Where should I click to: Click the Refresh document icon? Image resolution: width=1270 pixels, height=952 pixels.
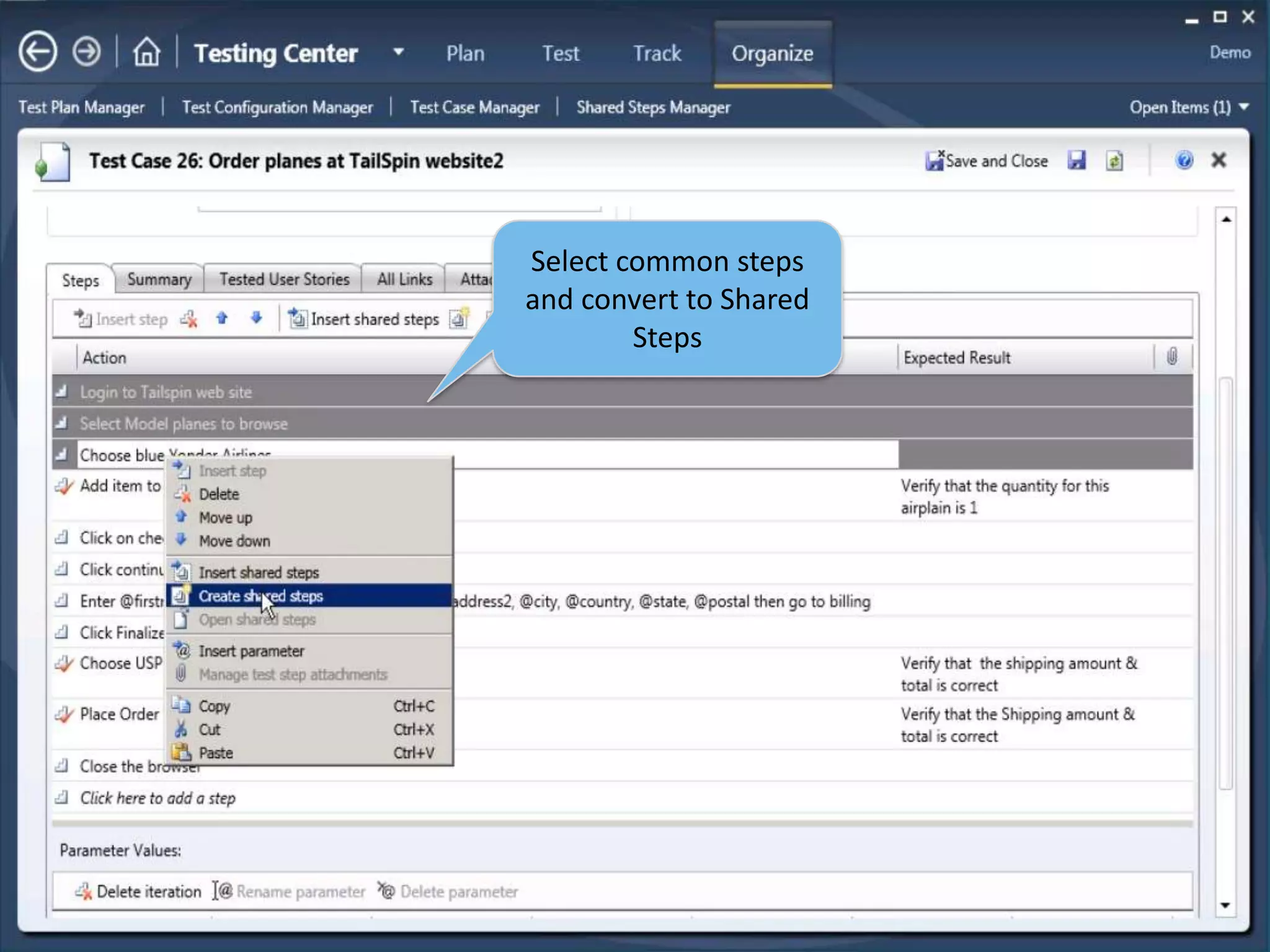tap(1114, 161)
